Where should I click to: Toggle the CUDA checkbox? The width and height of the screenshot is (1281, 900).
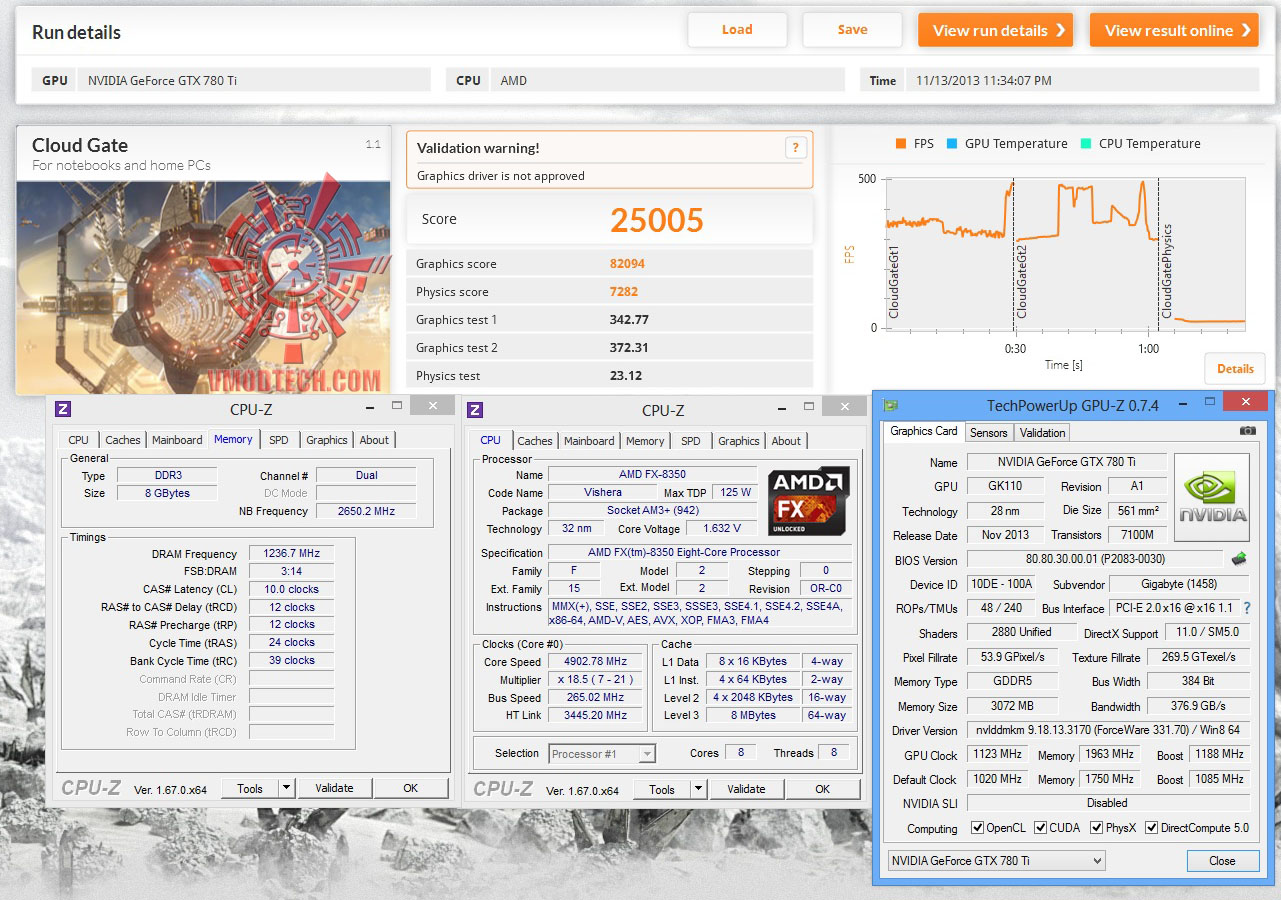point(1041,828)
